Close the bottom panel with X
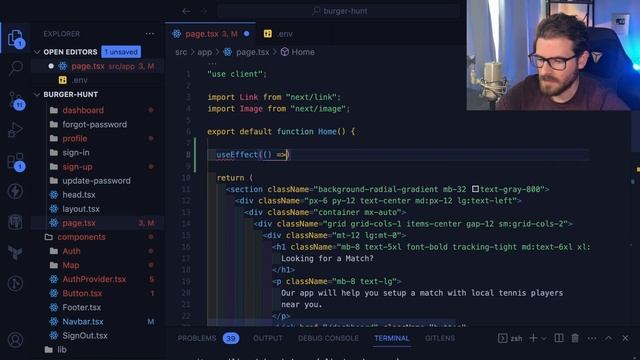The image size is (640, 360). pos(625,338)
